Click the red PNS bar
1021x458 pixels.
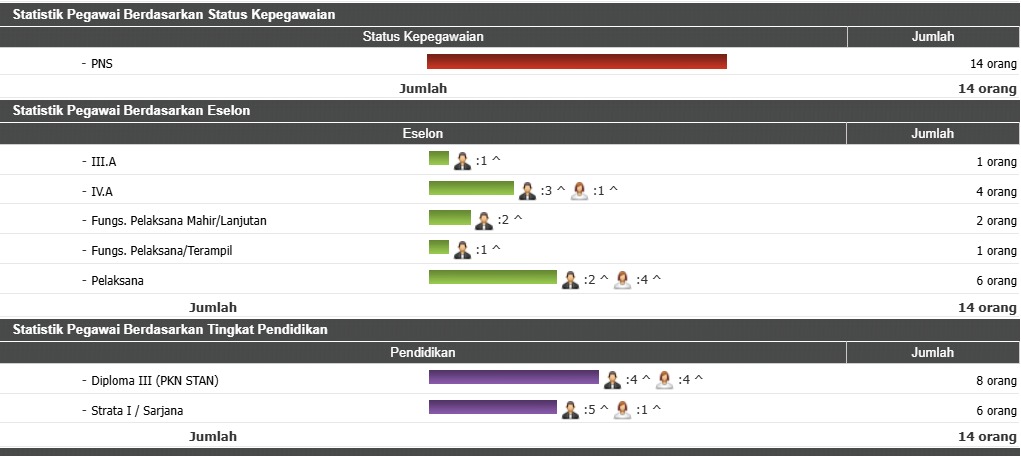pyautogui.click(x=576, y=62)
